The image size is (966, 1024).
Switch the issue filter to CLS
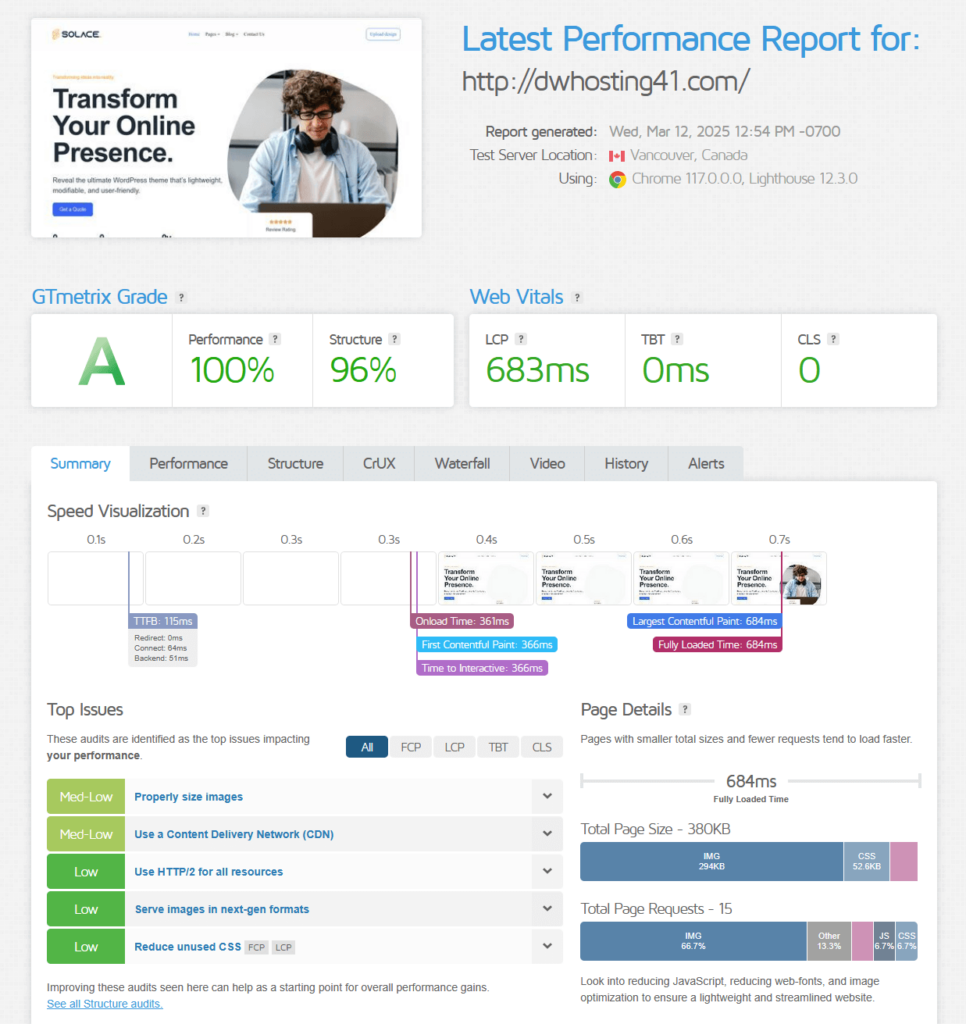coord(541,747)
